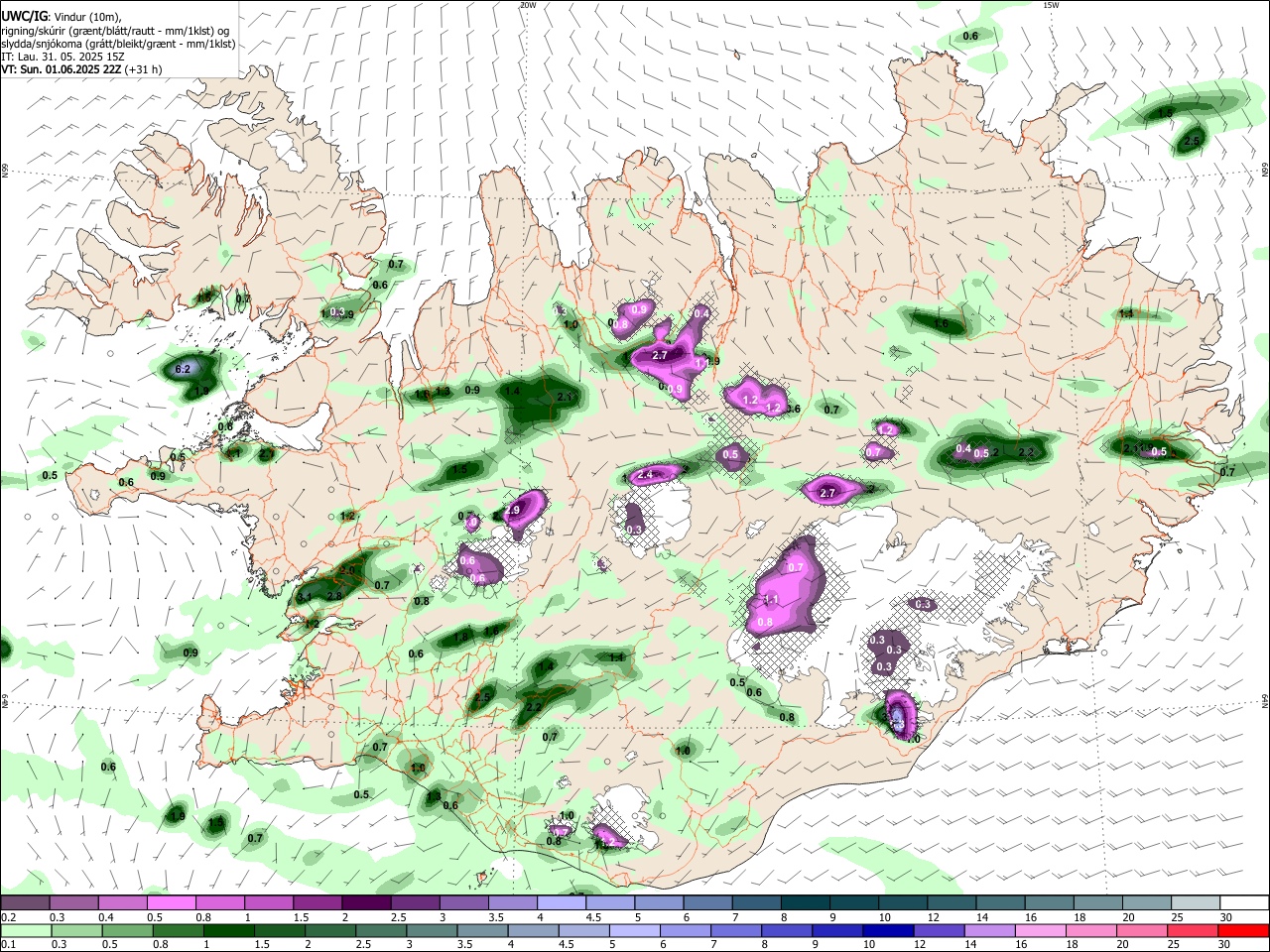Select bright red 30+ swatch in rain legend row
Screen dimensions: 1270x952
point(1243,930)
